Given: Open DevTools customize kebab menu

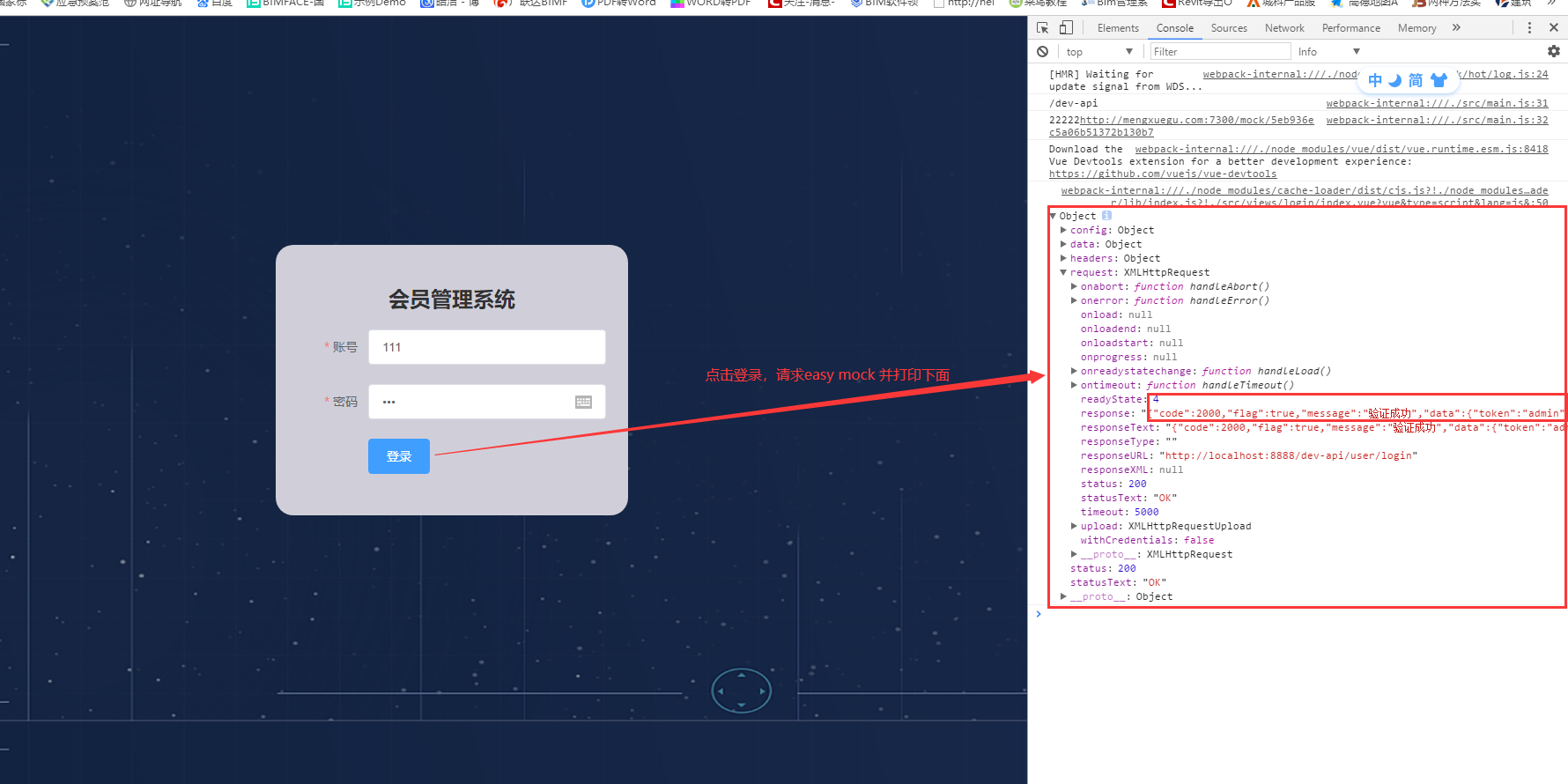Looking at the screenshot, I should coord(1529,27).
